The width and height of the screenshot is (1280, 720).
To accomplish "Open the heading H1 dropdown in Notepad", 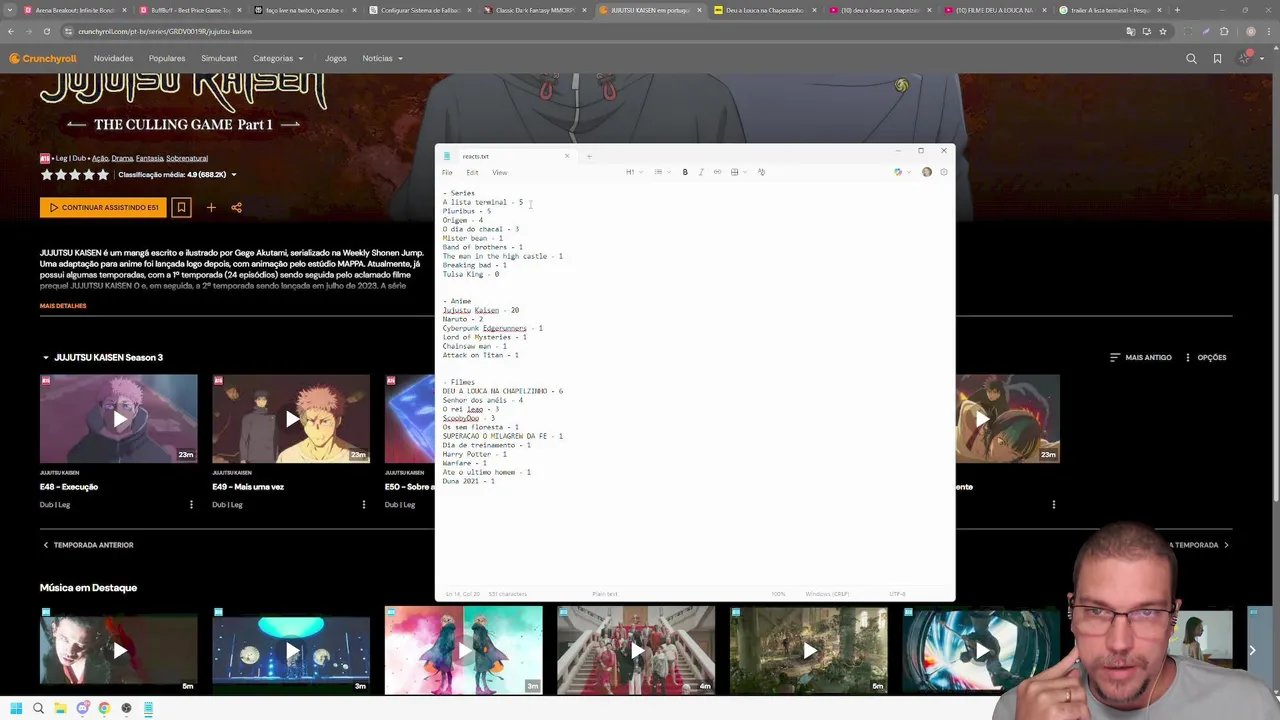I will [x=634, y=172].
